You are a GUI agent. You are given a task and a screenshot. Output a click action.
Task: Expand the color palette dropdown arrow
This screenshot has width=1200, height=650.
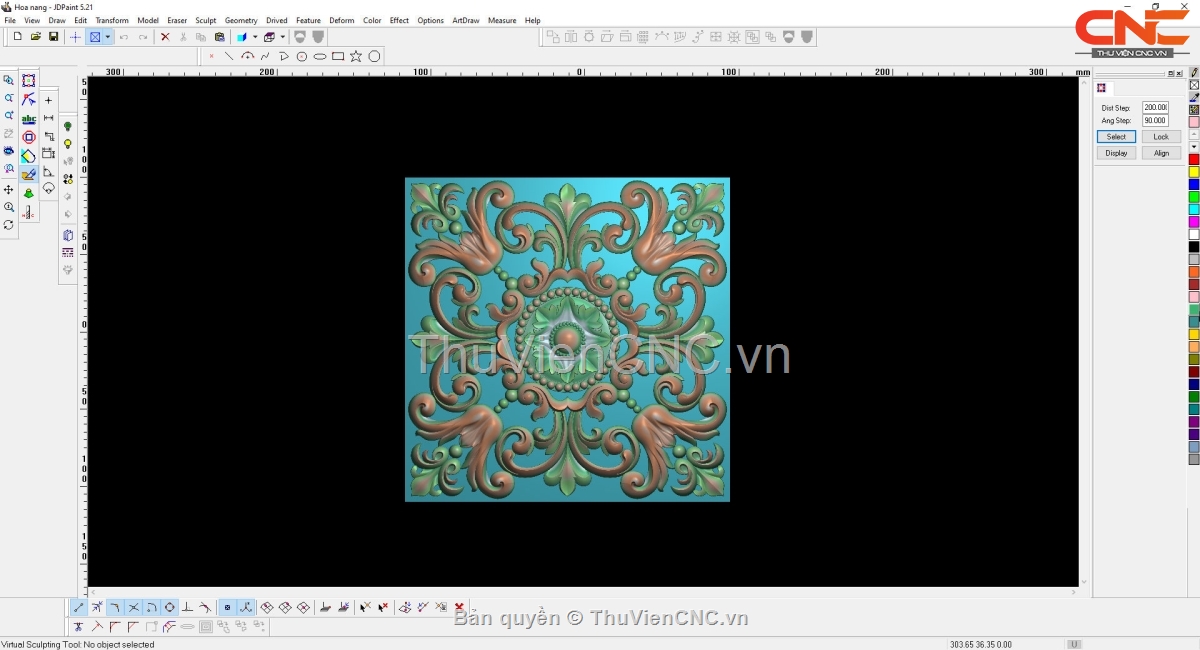[1194, 147]
